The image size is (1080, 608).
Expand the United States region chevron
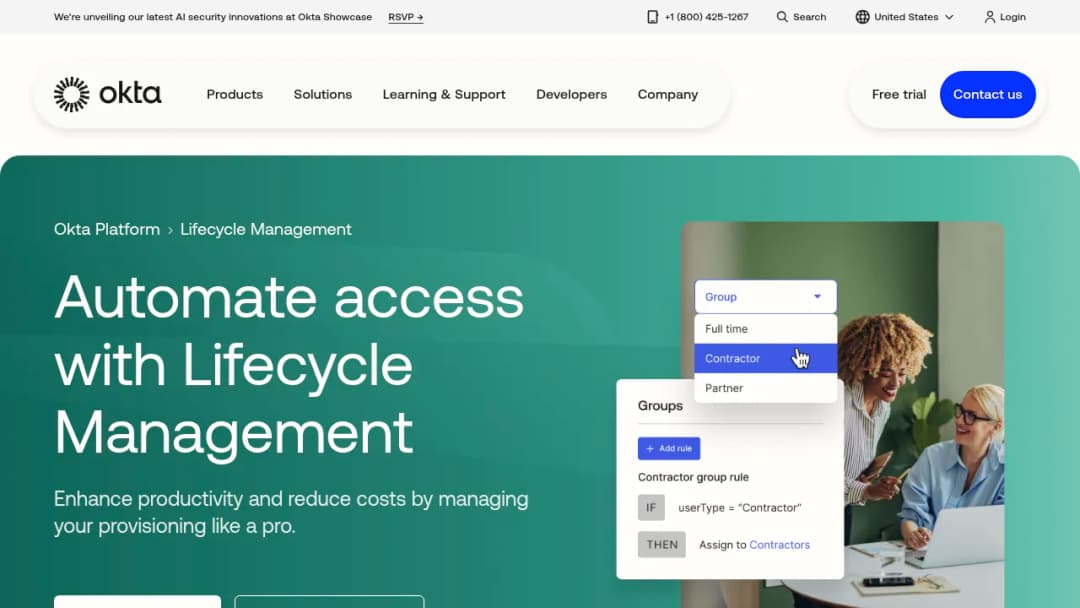point(949,17)
